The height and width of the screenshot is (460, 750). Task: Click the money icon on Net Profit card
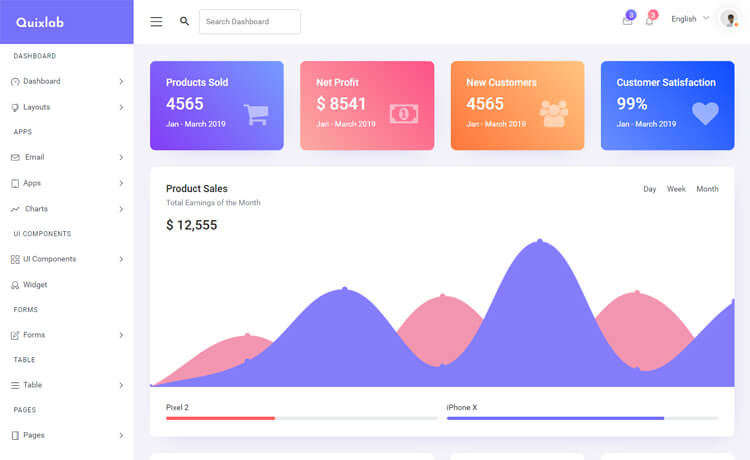[404, 114]
